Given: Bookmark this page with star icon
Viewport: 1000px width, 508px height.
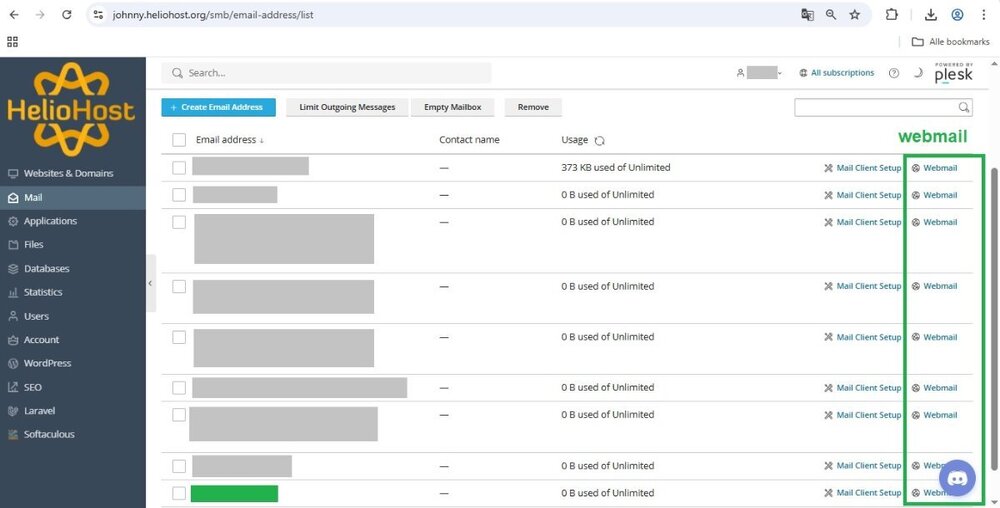Looking at the screenshot, I should coord(855,15).
